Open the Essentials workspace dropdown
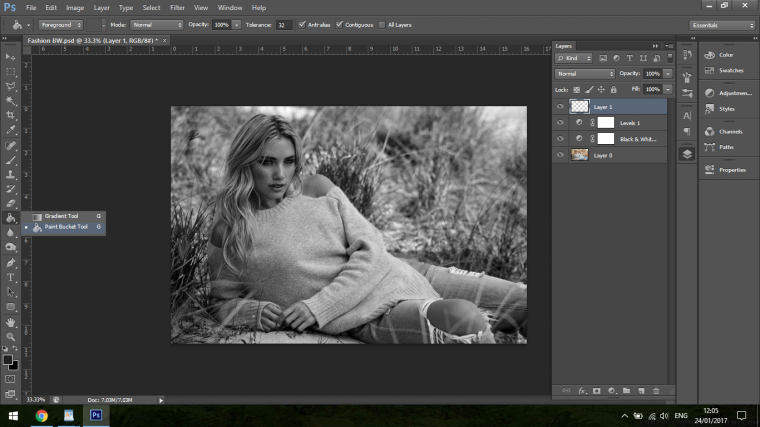 click(722, 25)
